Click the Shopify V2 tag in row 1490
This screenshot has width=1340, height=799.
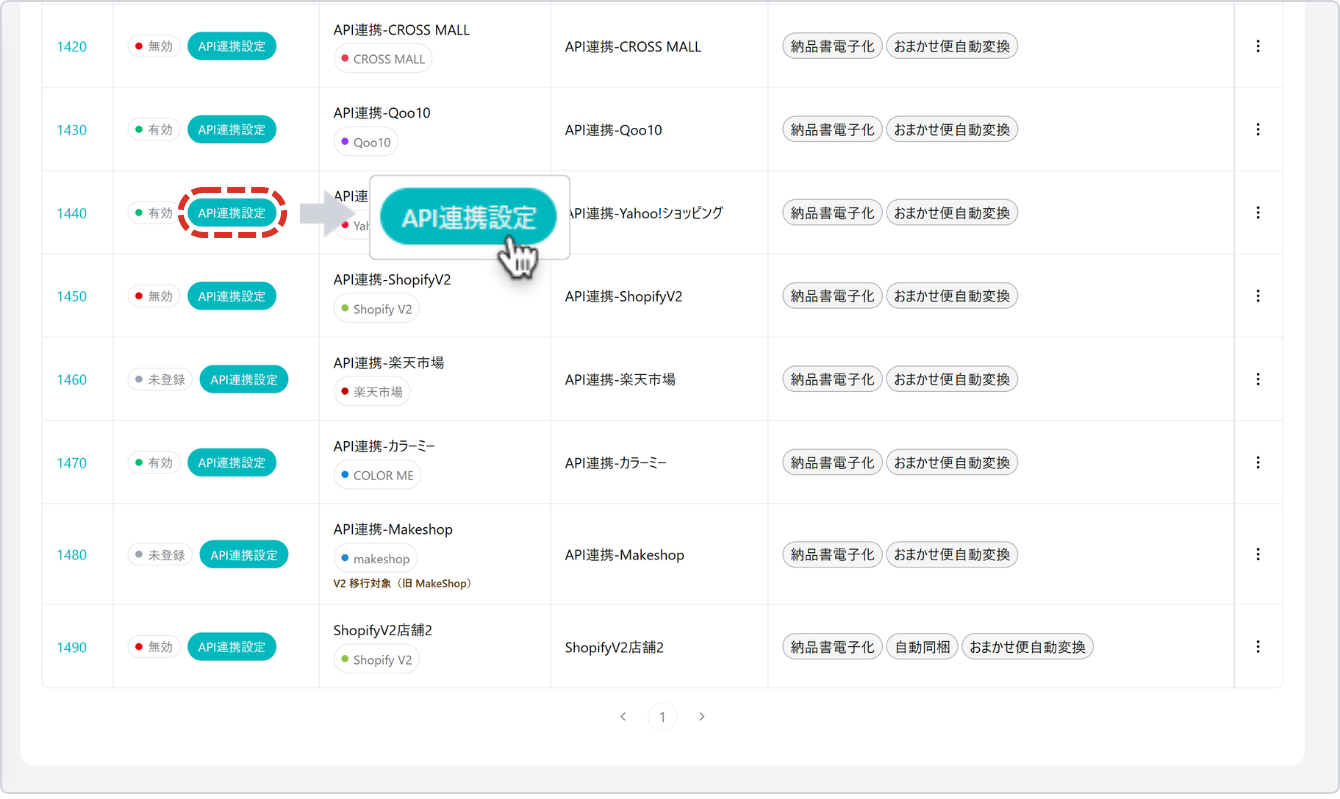point(377,660)
